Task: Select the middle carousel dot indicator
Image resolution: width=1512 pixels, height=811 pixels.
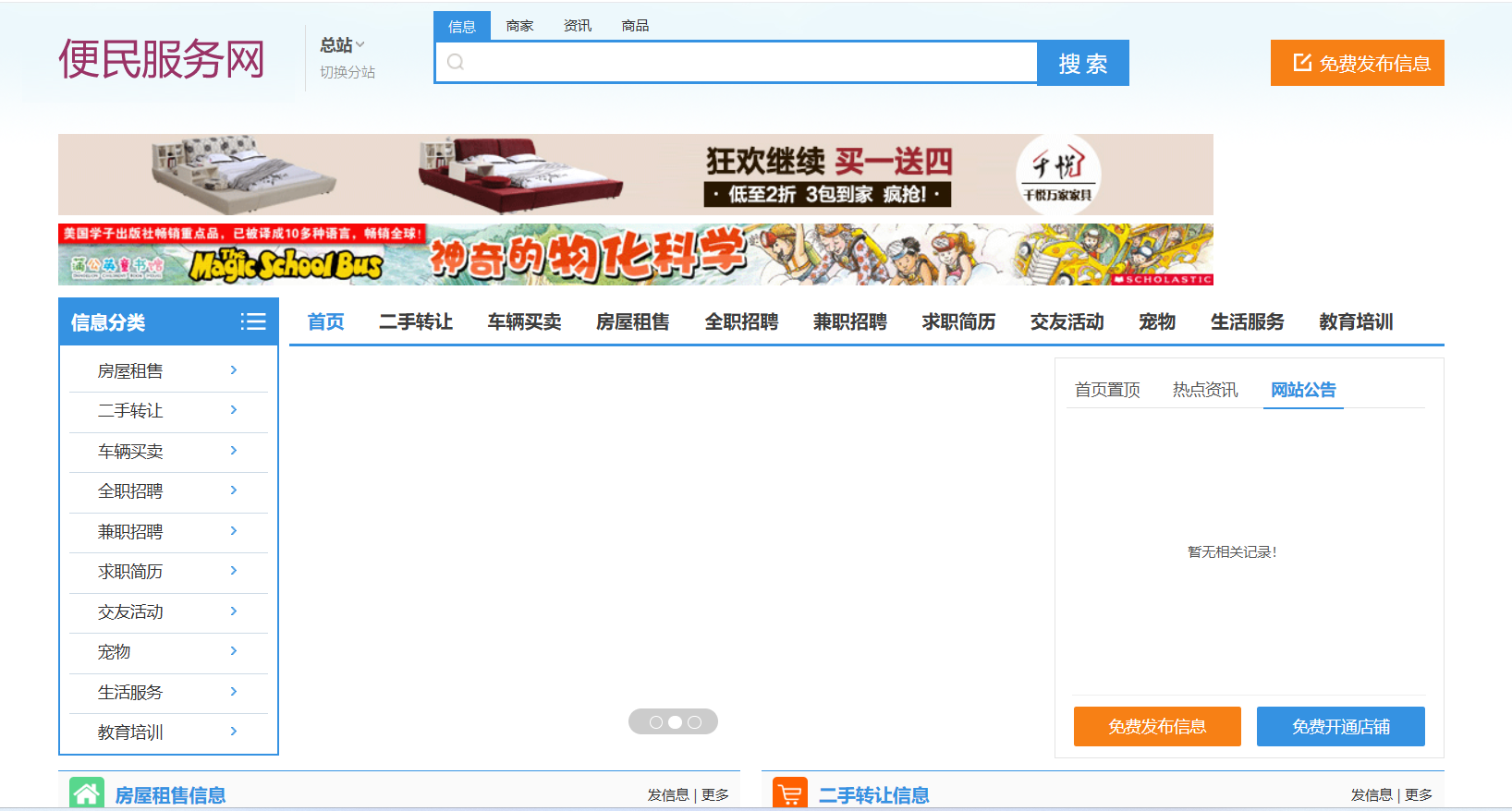Action: tap(675, 722)
